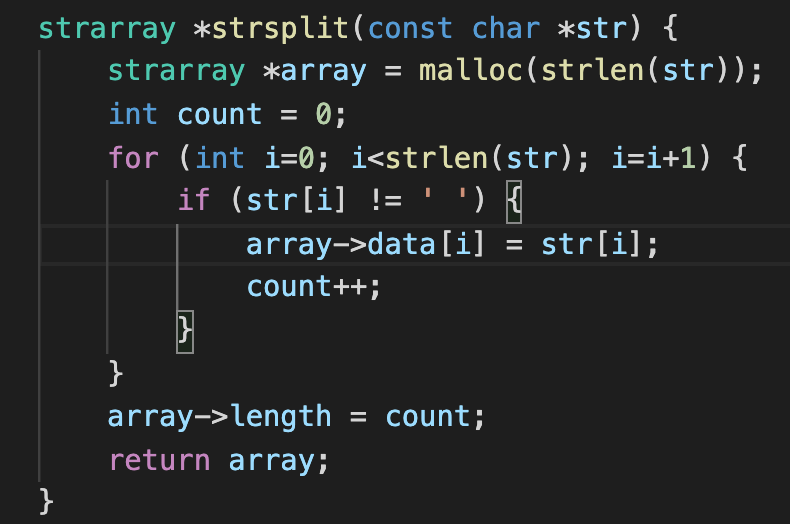
Task: Click the return keyword
Action: pyautogui.click(x=159, y=459)
